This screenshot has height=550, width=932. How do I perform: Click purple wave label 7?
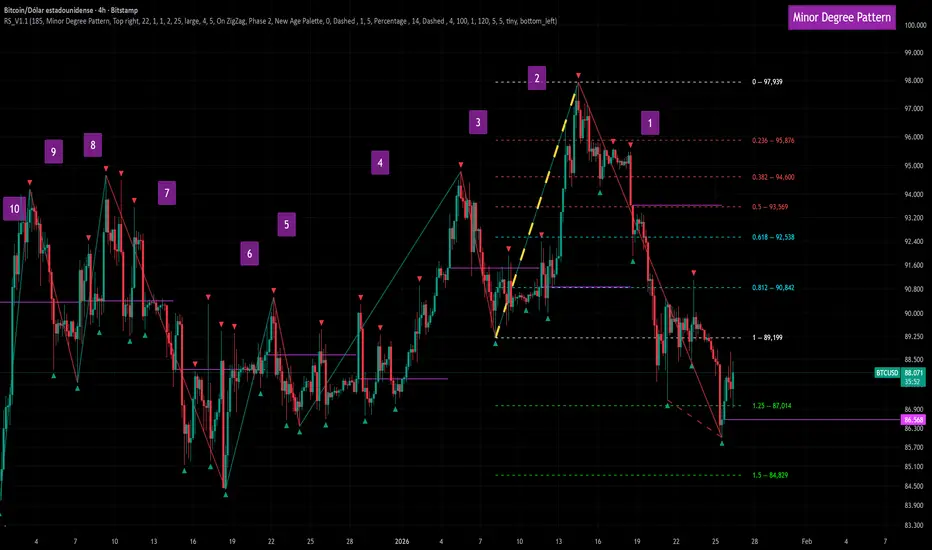(x=167, y=193)
